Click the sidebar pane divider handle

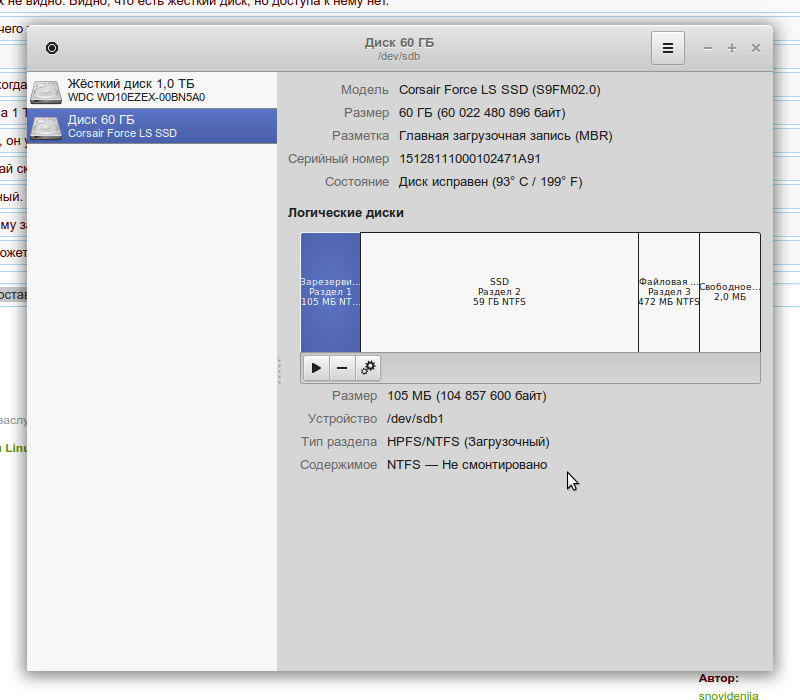point(279,372)
